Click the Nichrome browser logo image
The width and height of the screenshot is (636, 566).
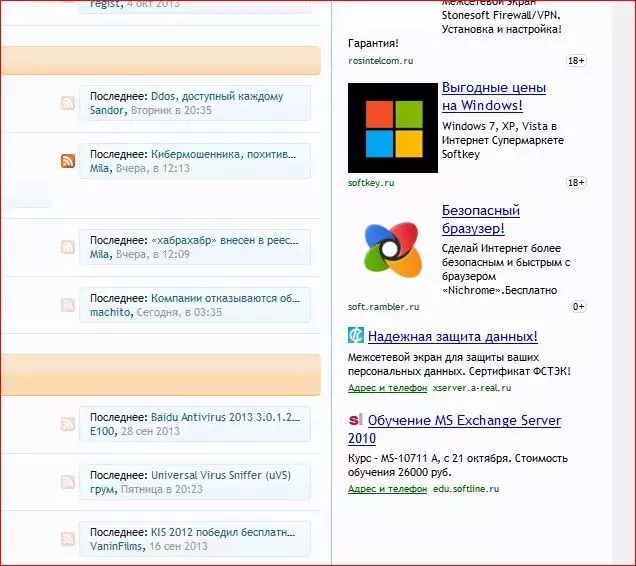[x=393, y=249]
